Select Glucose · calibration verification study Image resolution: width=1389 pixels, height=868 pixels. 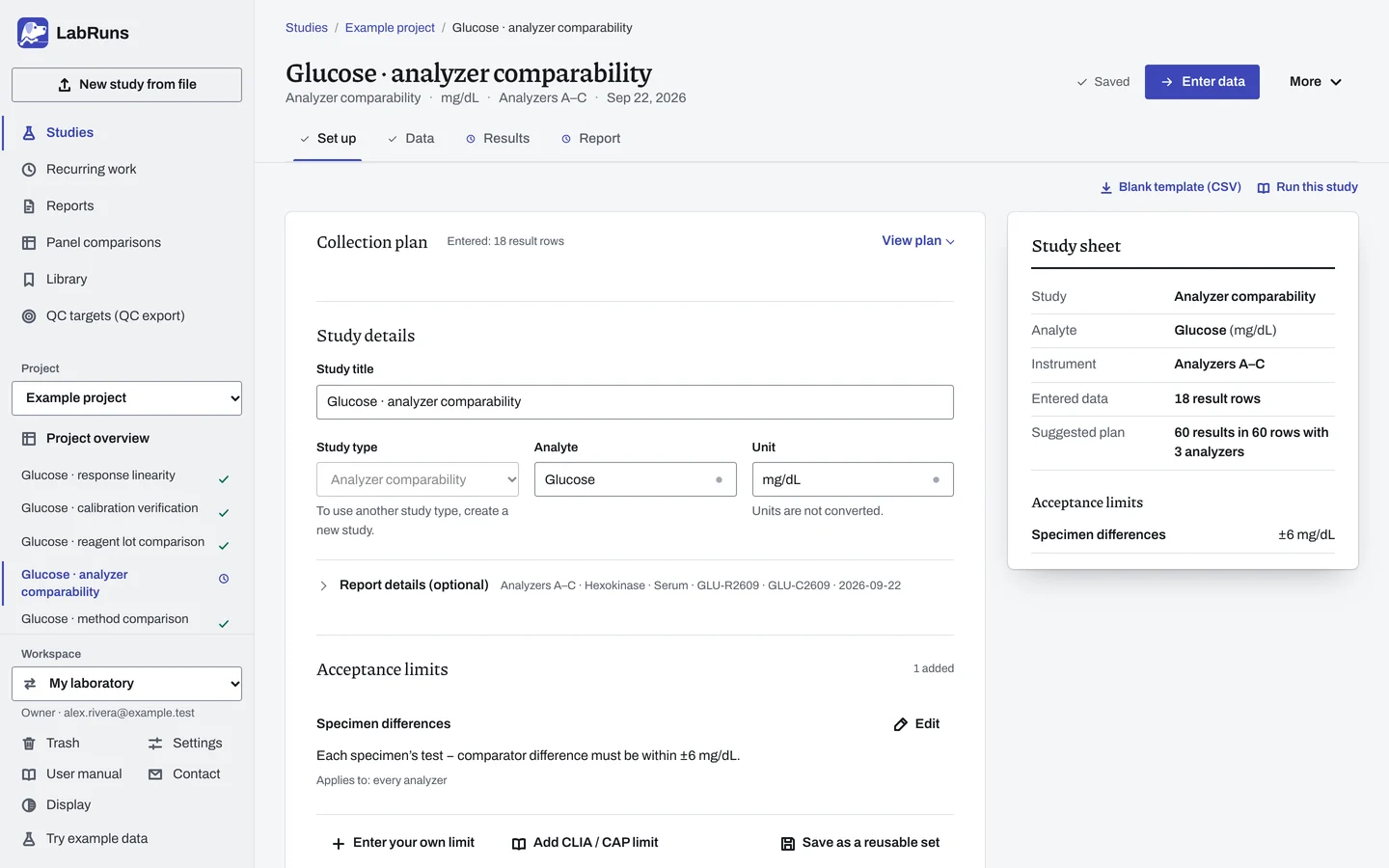click(125, 508)
